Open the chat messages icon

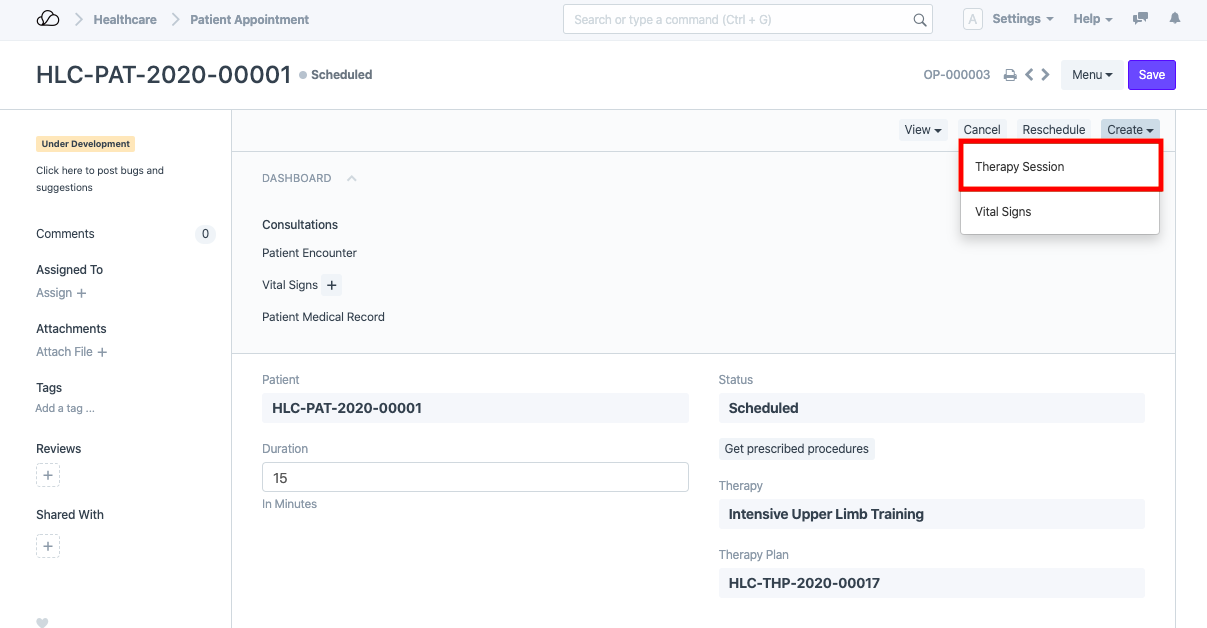[1140, 19]
